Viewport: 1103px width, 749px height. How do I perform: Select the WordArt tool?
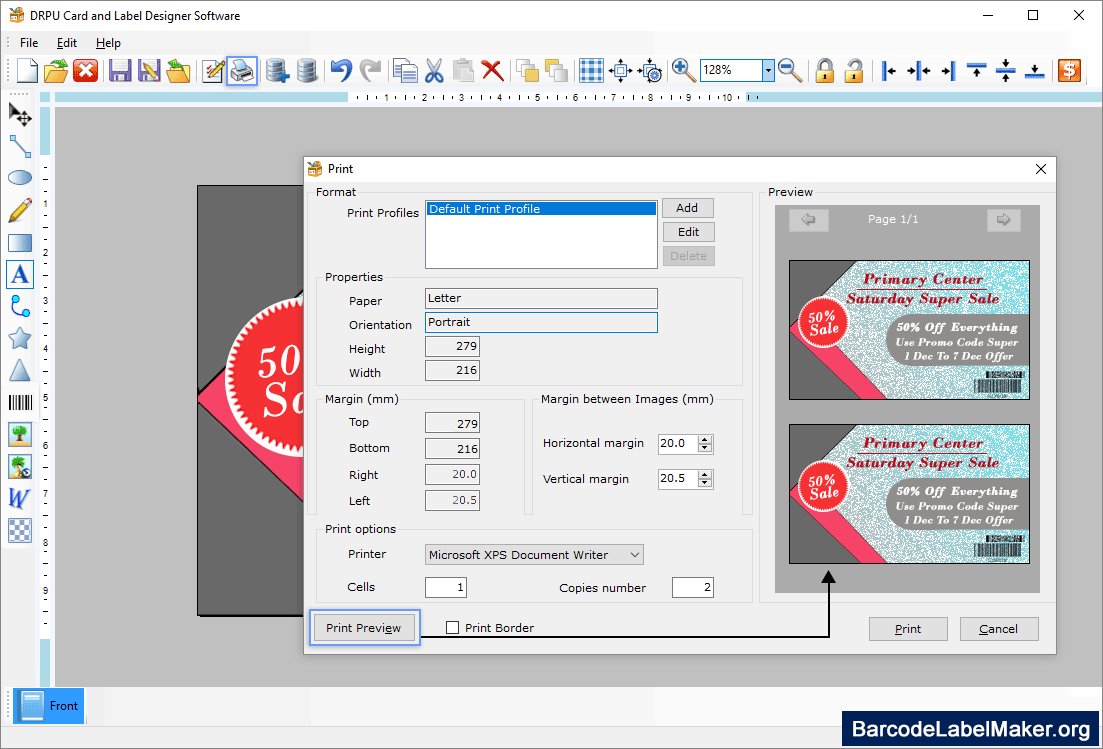(x=20, y=499)
